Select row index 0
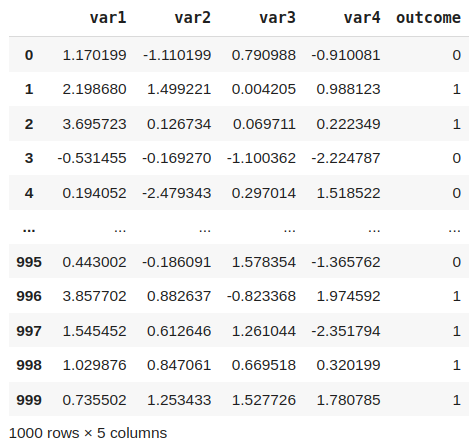The width and height of the screenshot is (474, 447). tap(29, 55)
